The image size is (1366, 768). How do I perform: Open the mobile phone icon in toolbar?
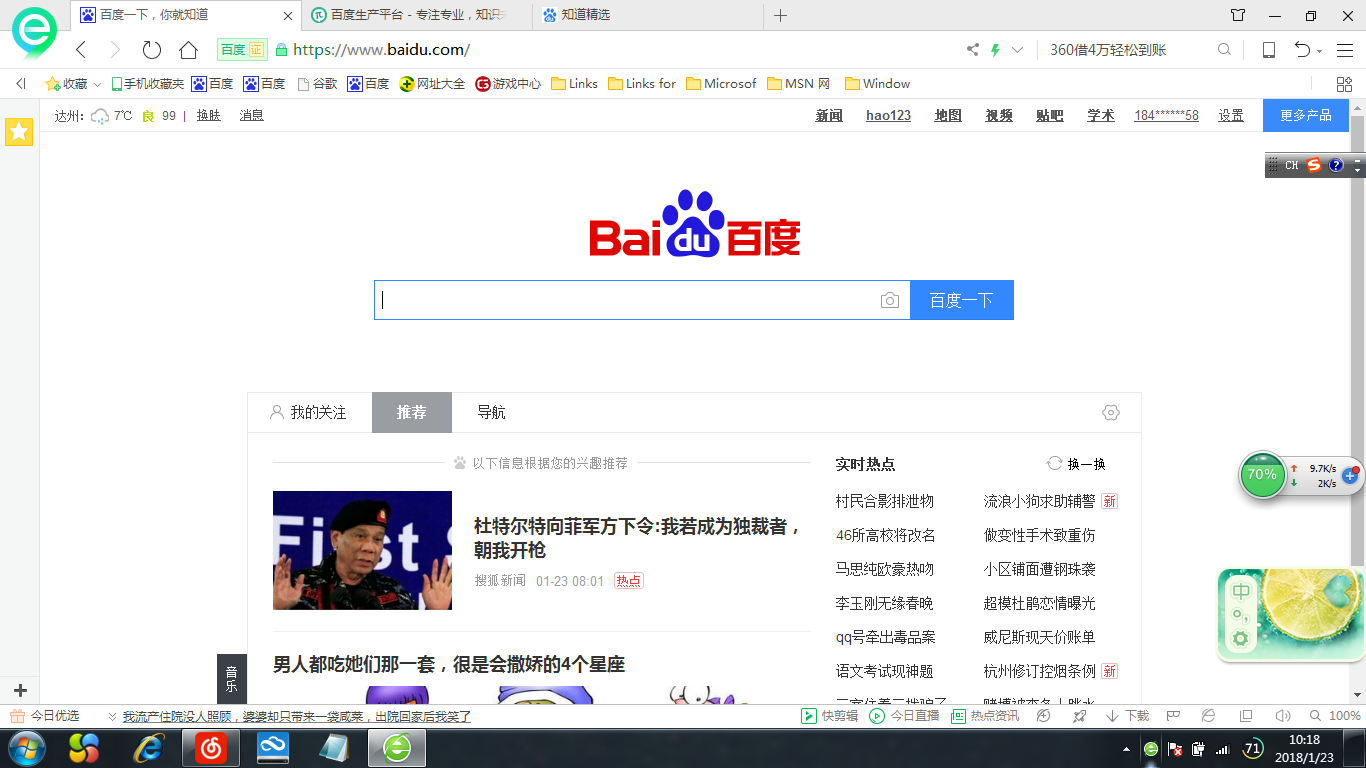1269,50
